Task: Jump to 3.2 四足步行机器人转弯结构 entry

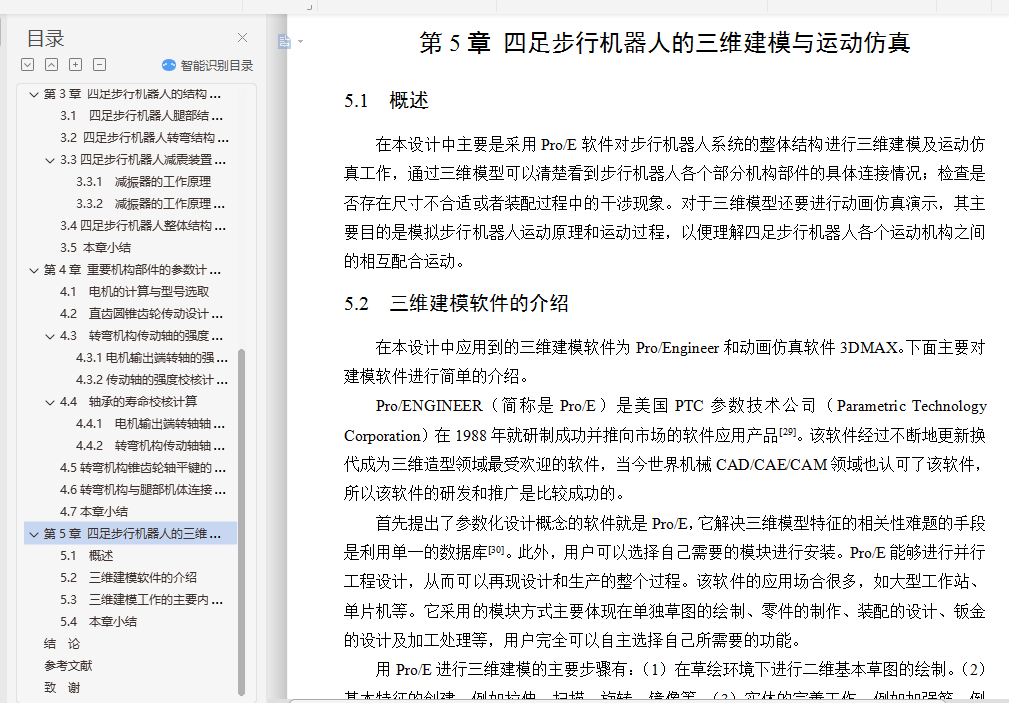Action: pos(144,138)
